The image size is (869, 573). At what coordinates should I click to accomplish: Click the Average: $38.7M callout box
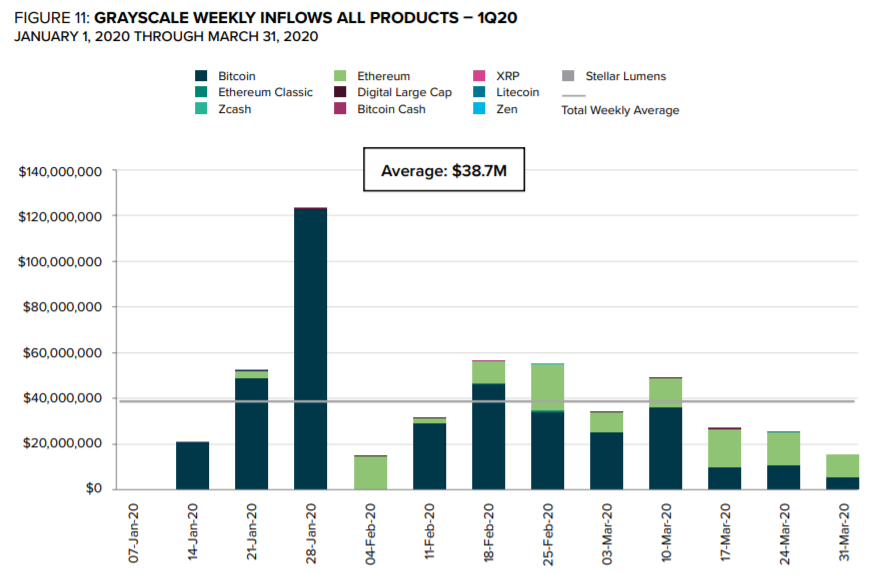[x=444, y=171]
